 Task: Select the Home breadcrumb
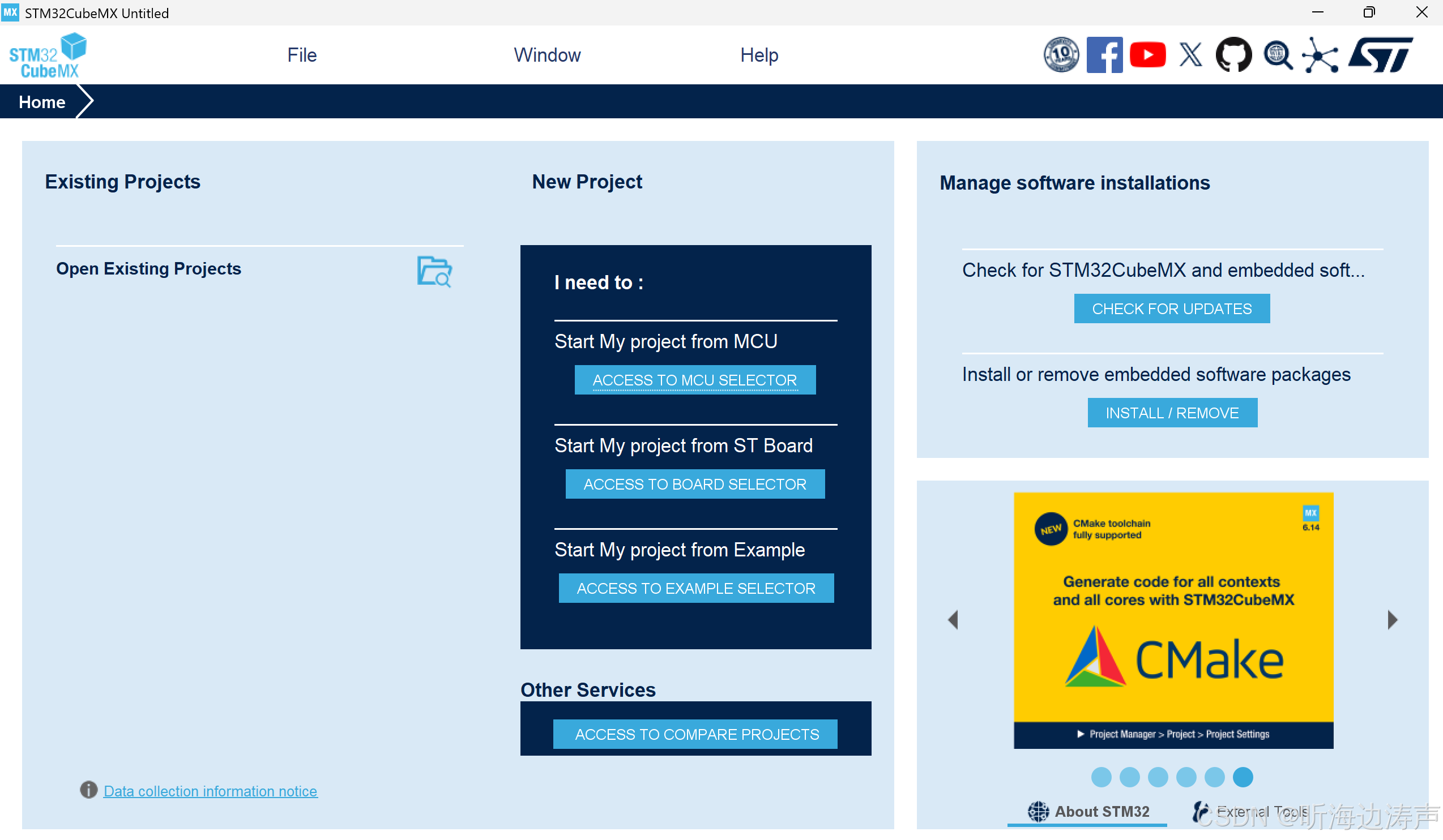click(42, 102)
